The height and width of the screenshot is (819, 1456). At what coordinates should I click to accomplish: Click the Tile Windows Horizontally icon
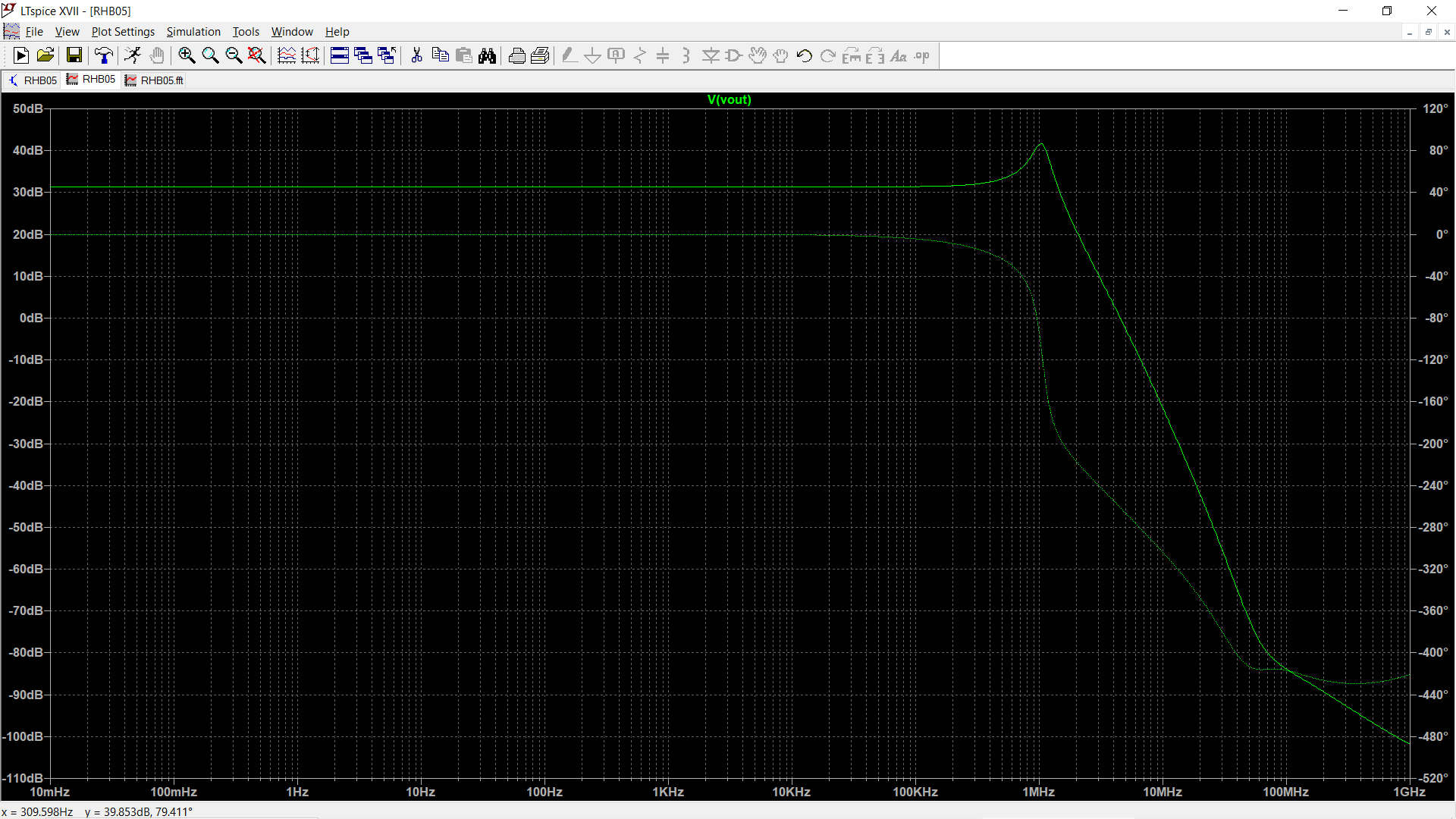click(x=340, y=55)
